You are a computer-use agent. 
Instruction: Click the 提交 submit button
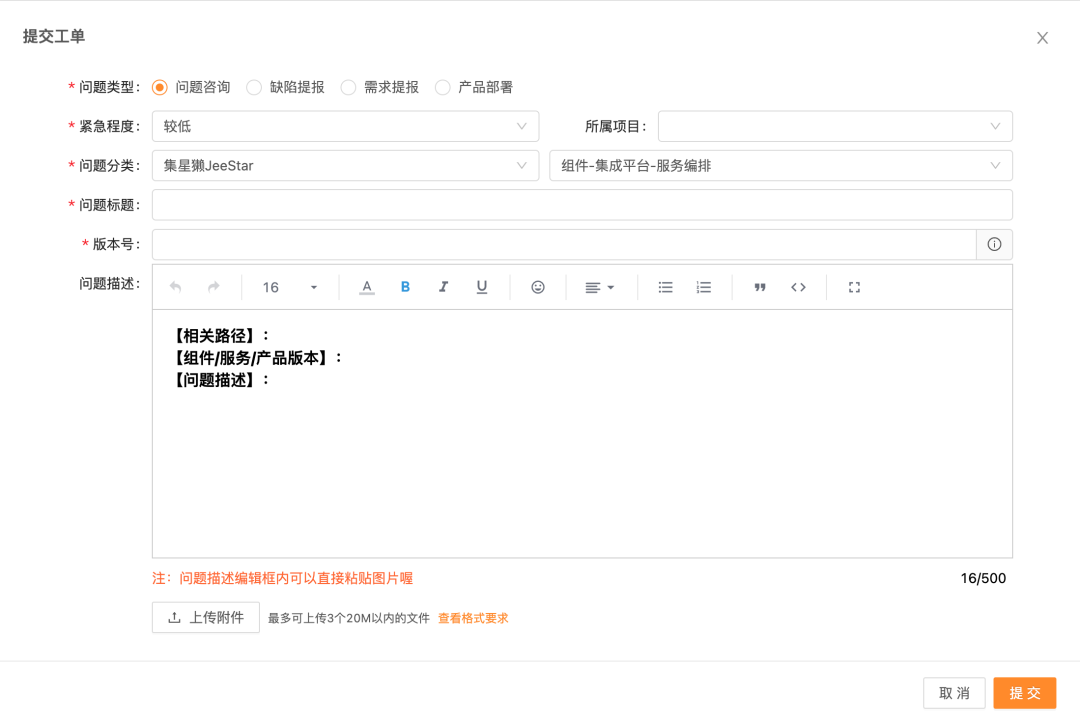click(1024, 693)
